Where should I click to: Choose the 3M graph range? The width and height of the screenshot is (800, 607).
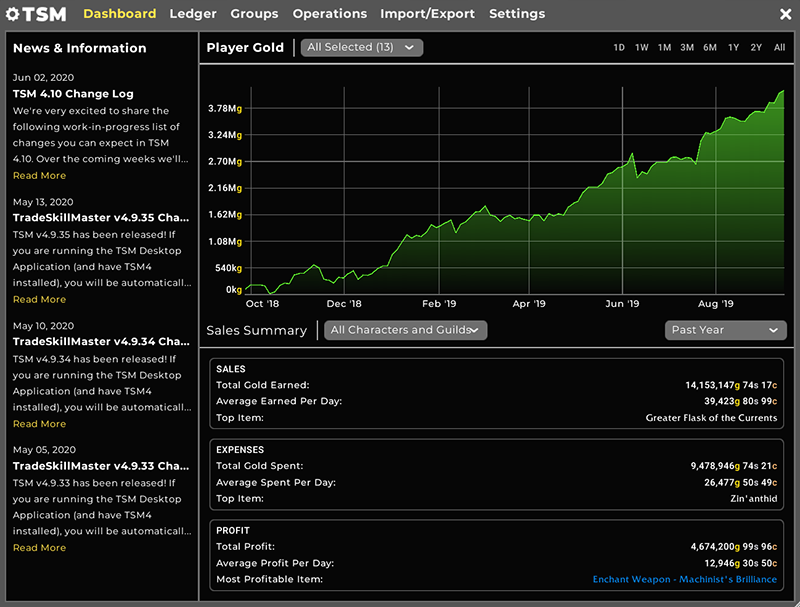(x=687, y=47)
